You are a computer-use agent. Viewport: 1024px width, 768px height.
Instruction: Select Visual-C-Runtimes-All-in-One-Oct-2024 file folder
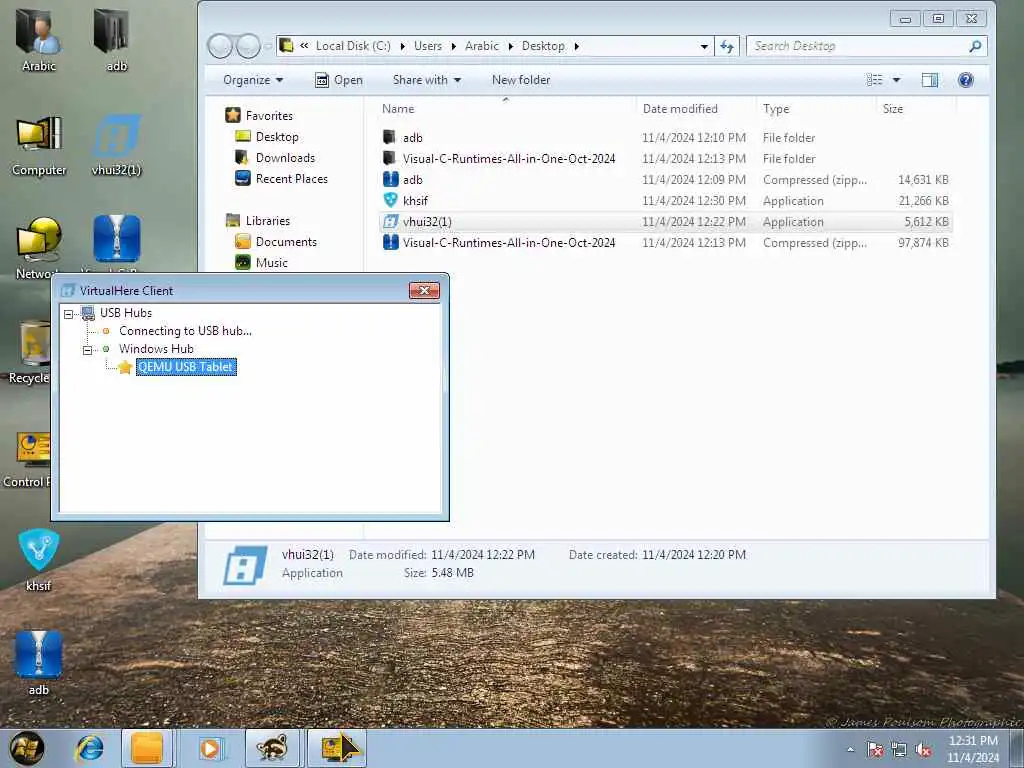coord(665,159)
